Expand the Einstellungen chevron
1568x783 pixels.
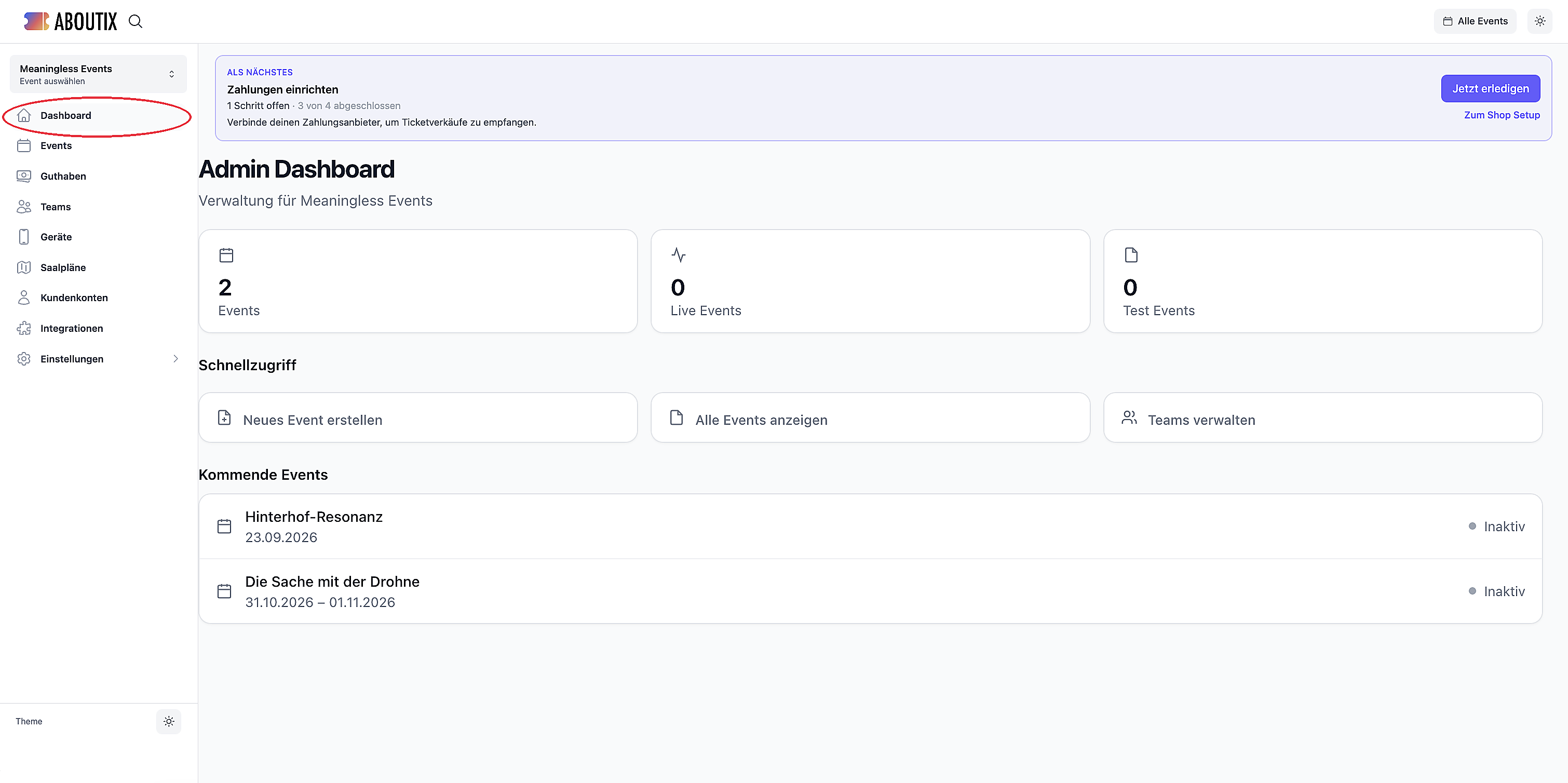pos(175,359)
